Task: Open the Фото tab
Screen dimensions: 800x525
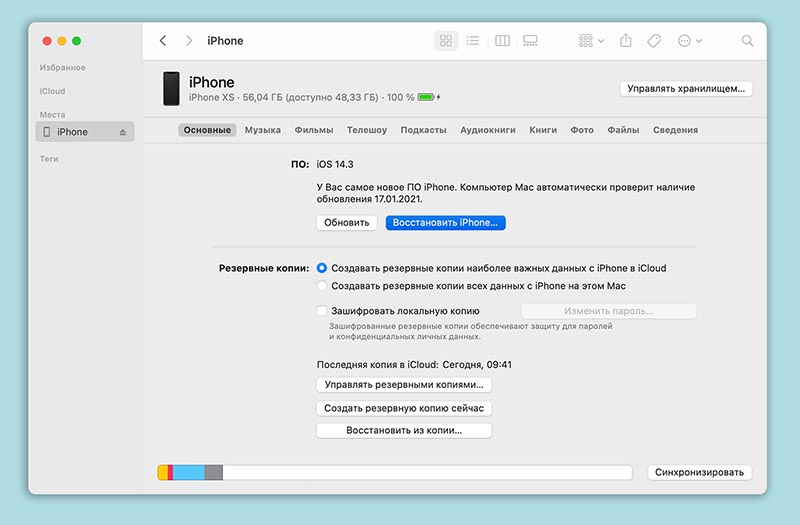Action: [x=582, y=130]
